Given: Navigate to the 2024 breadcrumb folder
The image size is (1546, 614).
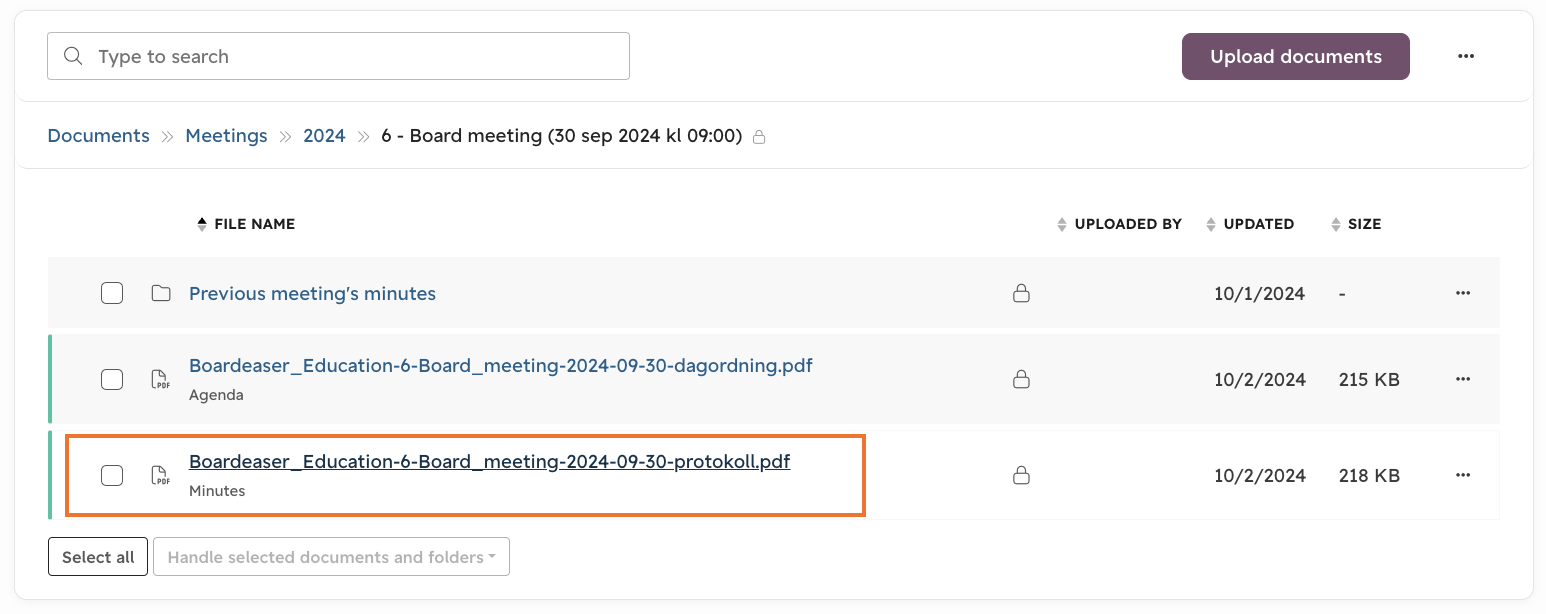Looking at the screenshot, I should [x=325, y=136].
